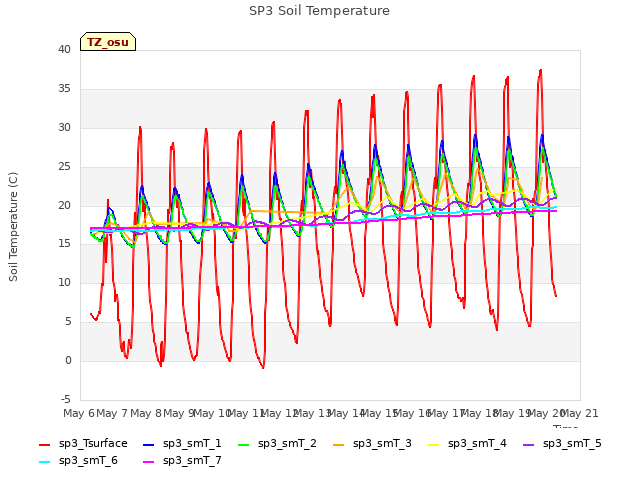Click the SP3 Soil Temperature chart title
This screenshot has width=640, height=480.
(320, 11)
